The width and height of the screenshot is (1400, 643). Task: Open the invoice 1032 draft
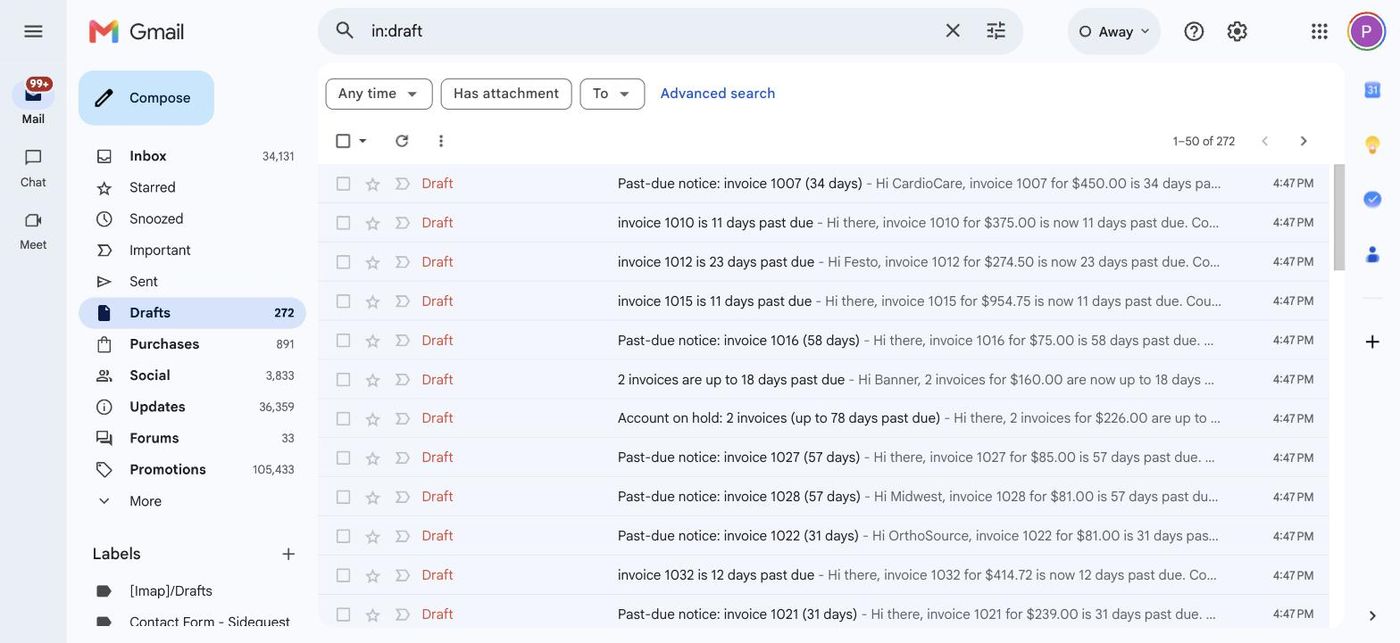point(823,576)
